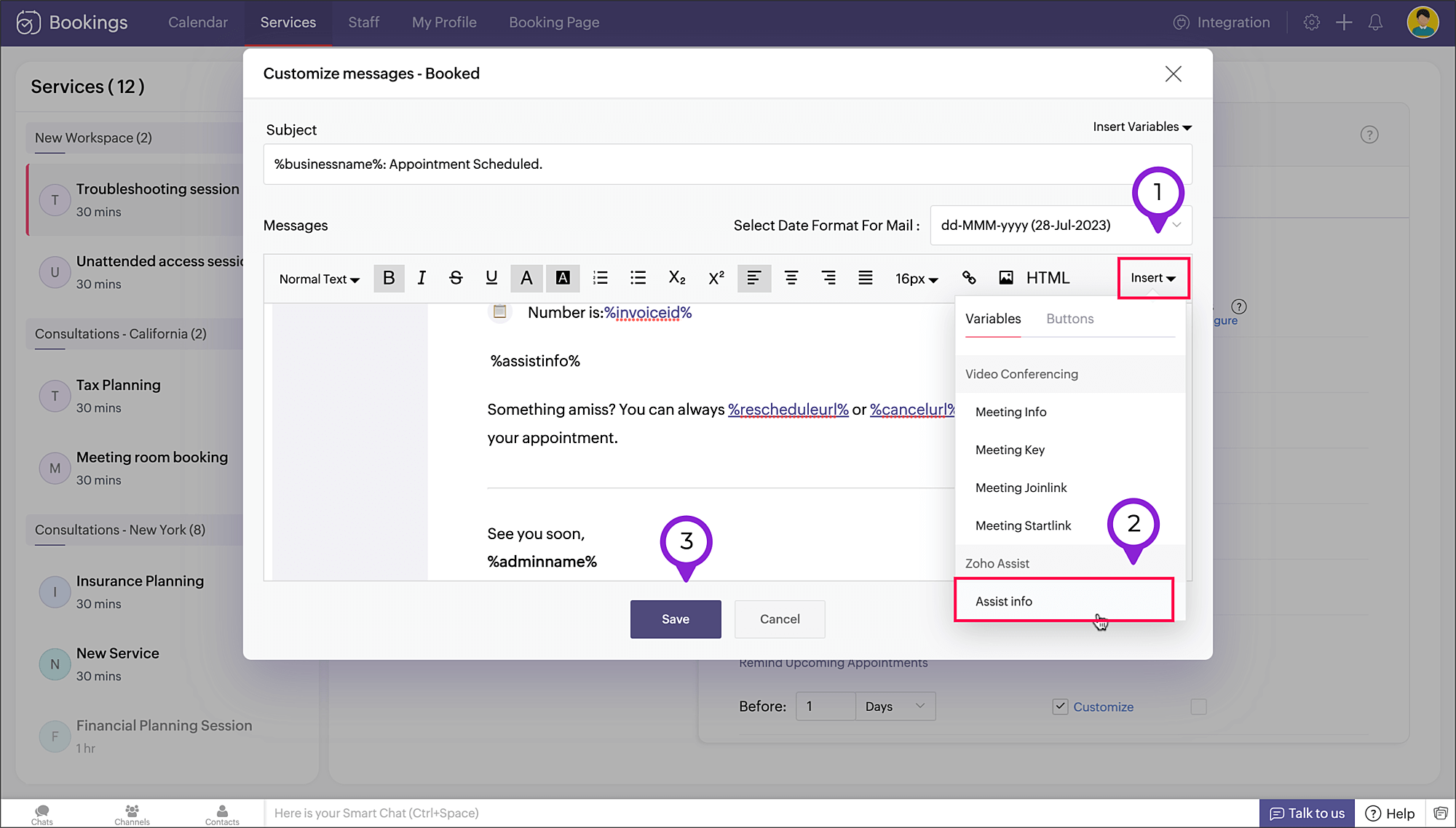The width and height of the screenshot is (1456, 828).
Task: Toggle the Customize reminder checkbox
Action: point(1060,706)
